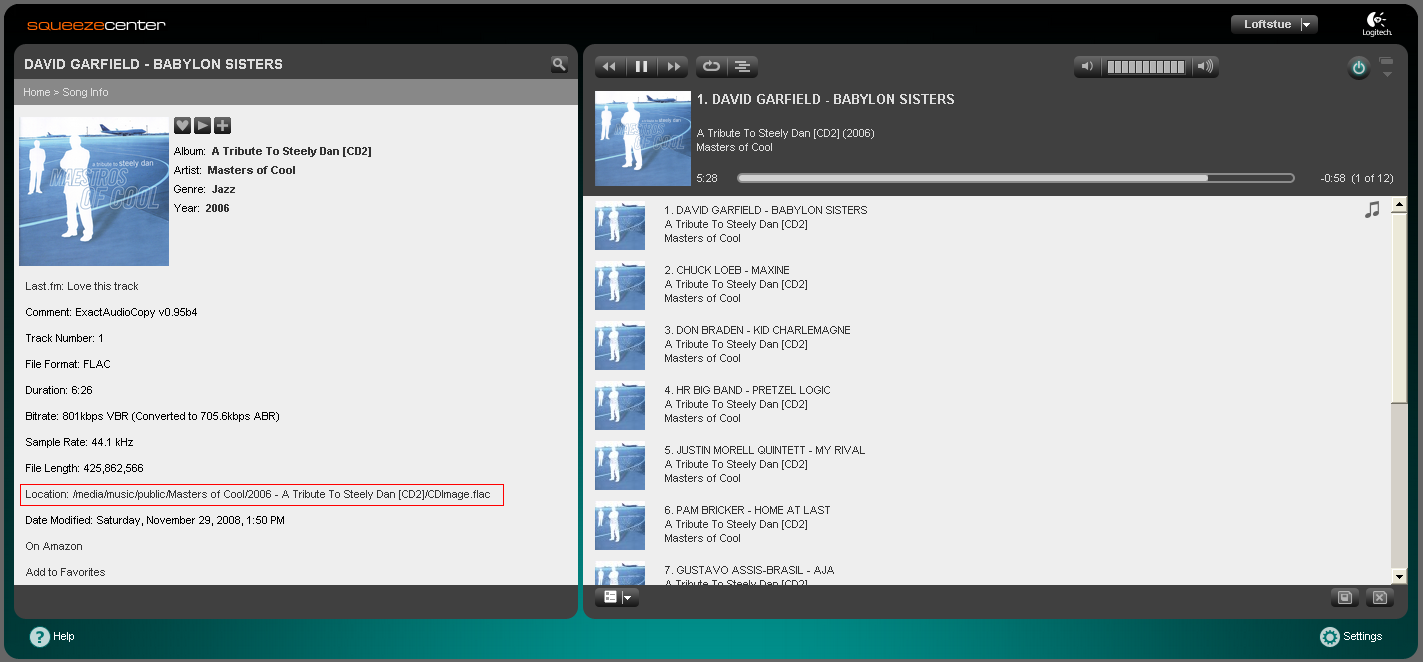The width and height of the screenshot is (1423, 662).
Task: Open year 2006 link
Action: coord(217,208)
